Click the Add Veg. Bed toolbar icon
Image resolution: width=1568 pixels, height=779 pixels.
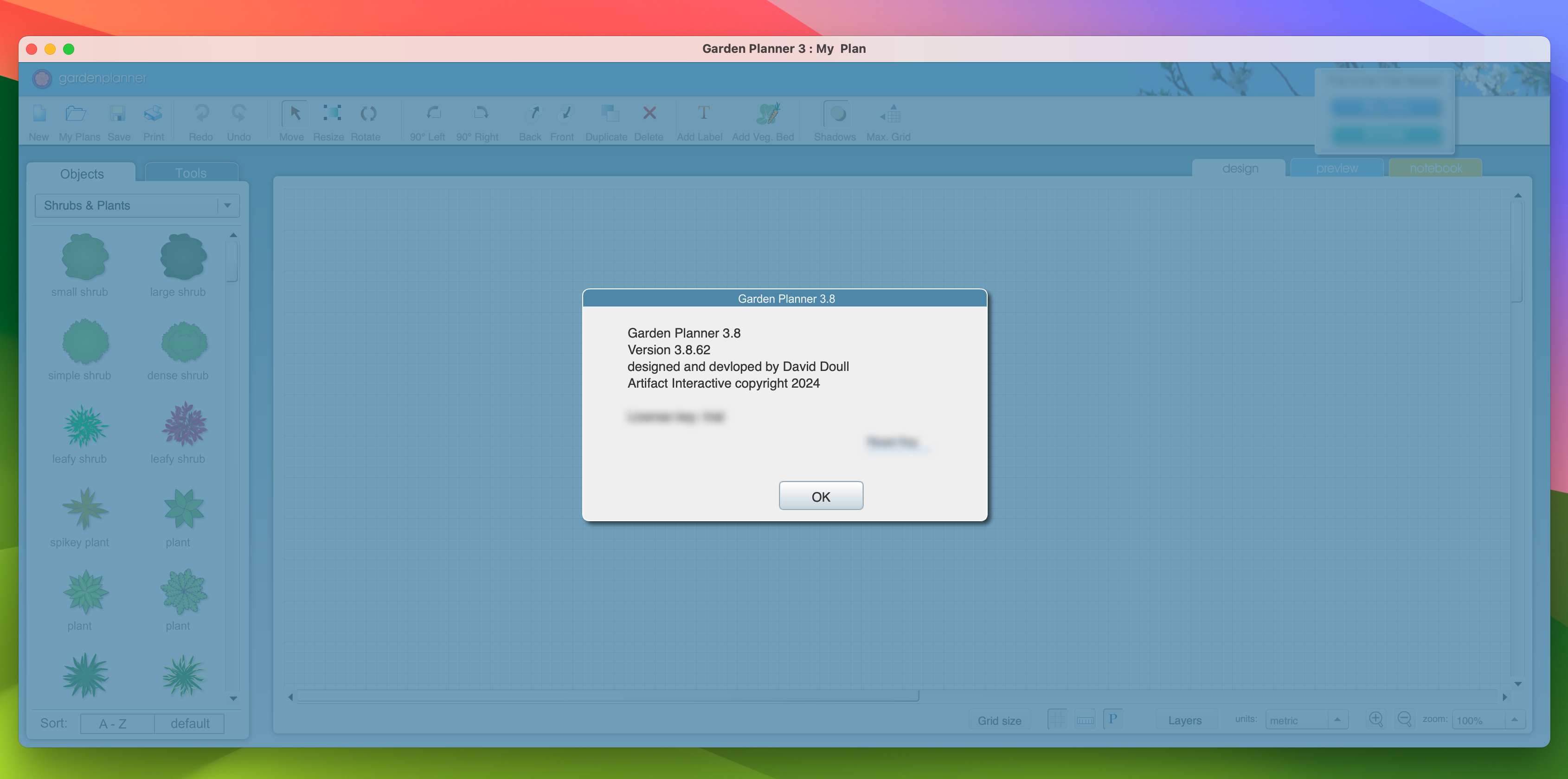coord(767,114)
